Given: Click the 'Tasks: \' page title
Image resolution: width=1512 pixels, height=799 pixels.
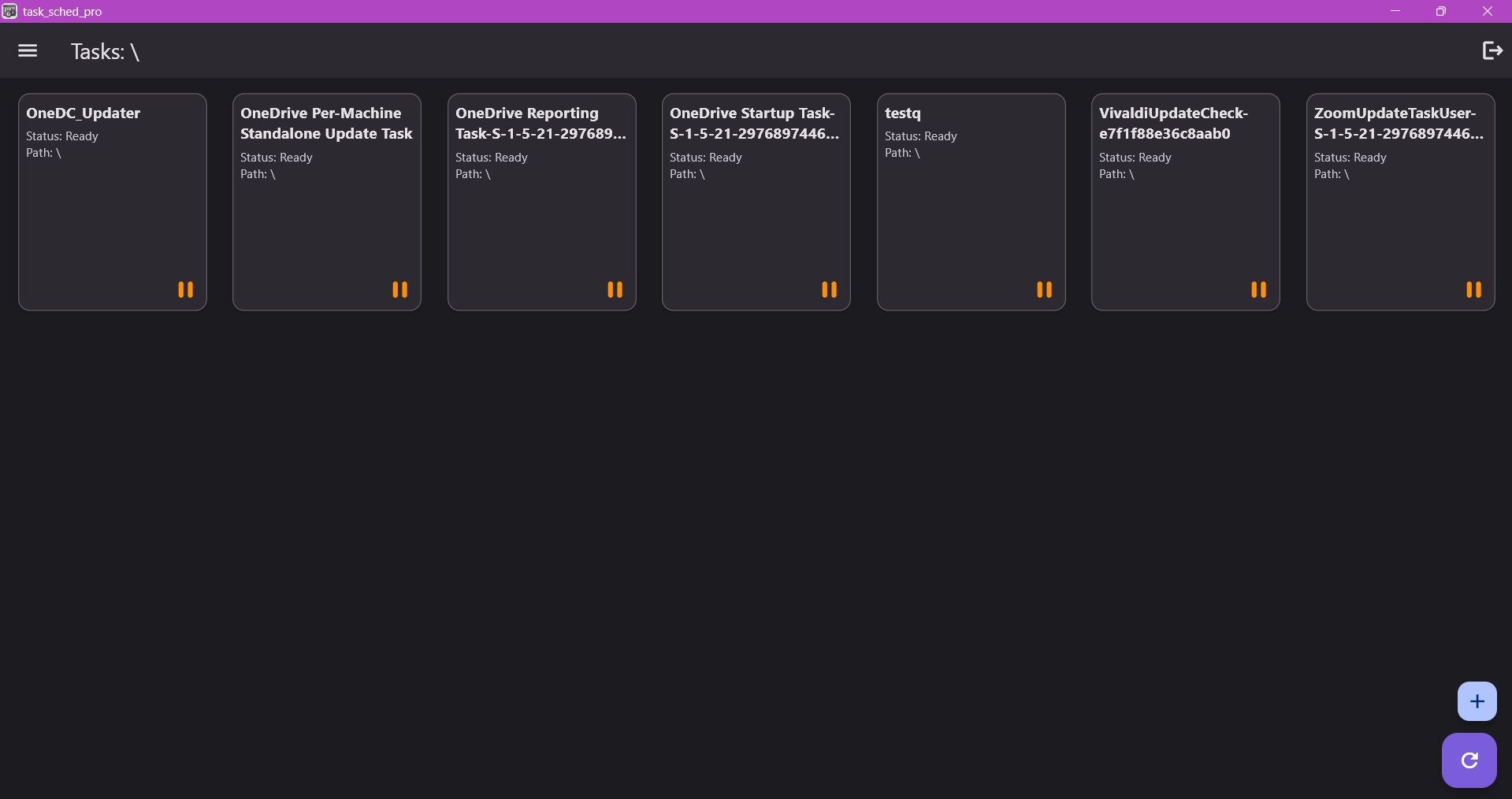Looking at the screenshot, I should point(105,52).
